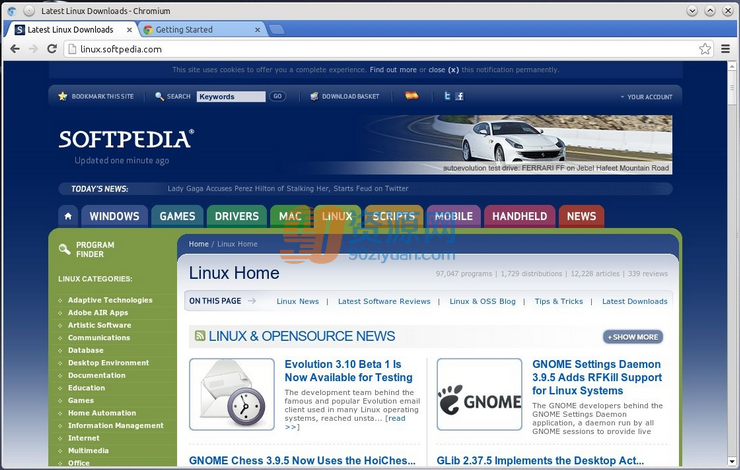Open the WINDOWS section tab
This screenshot has height=470, width=740.
pos(115,216)
